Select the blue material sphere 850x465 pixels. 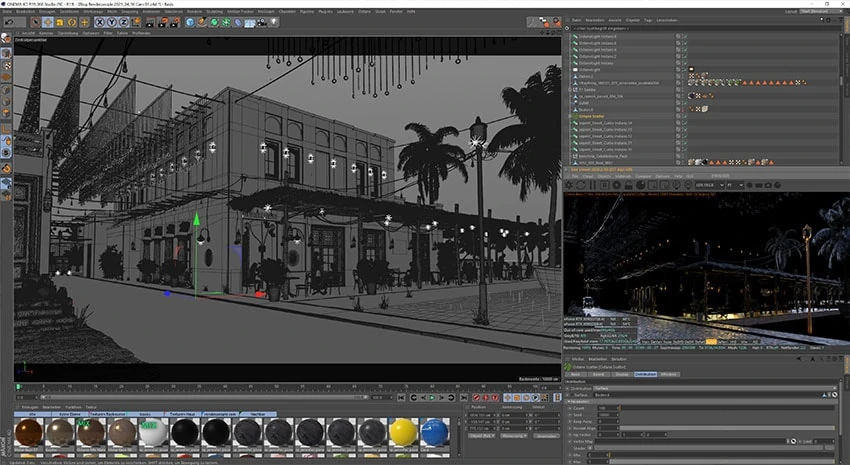coord(434,432)
